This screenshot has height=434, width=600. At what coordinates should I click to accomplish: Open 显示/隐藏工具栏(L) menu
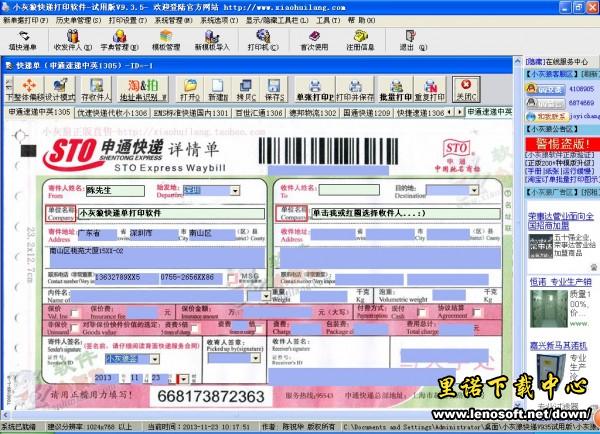click(277, 20)
